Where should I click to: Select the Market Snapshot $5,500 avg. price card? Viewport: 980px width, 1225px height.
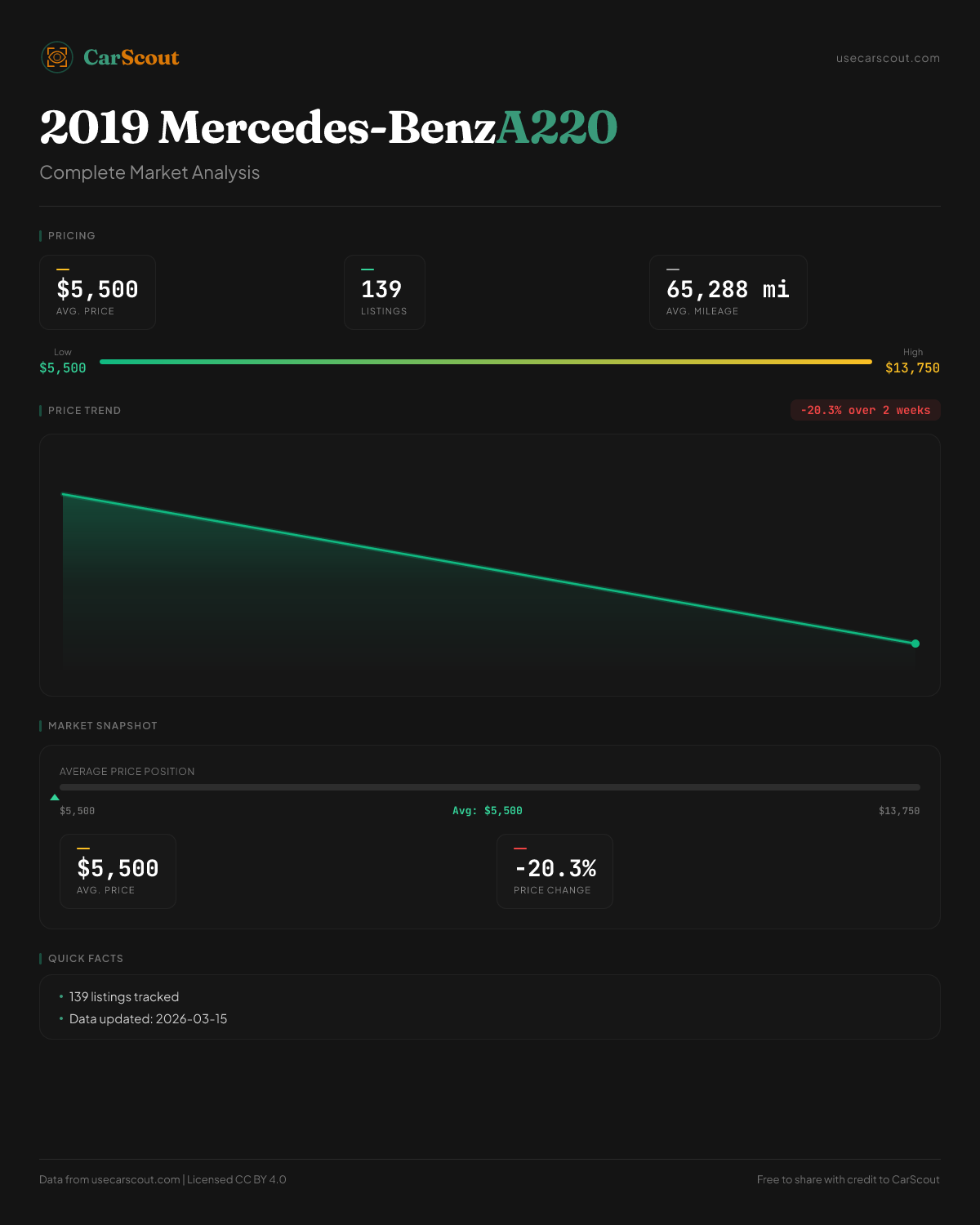tap(118, 871)
